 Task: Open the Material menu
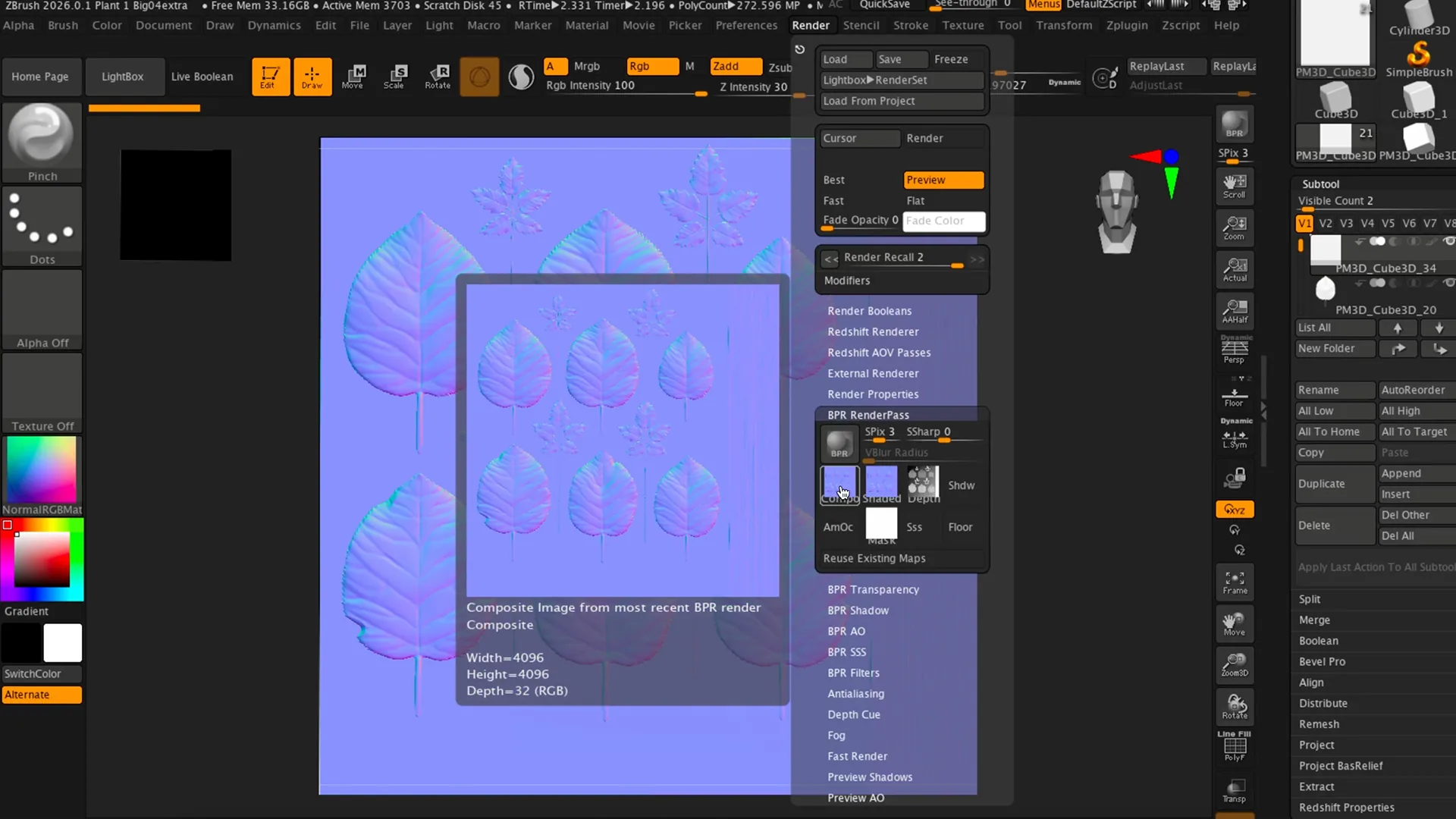click(x=587, y=25)
